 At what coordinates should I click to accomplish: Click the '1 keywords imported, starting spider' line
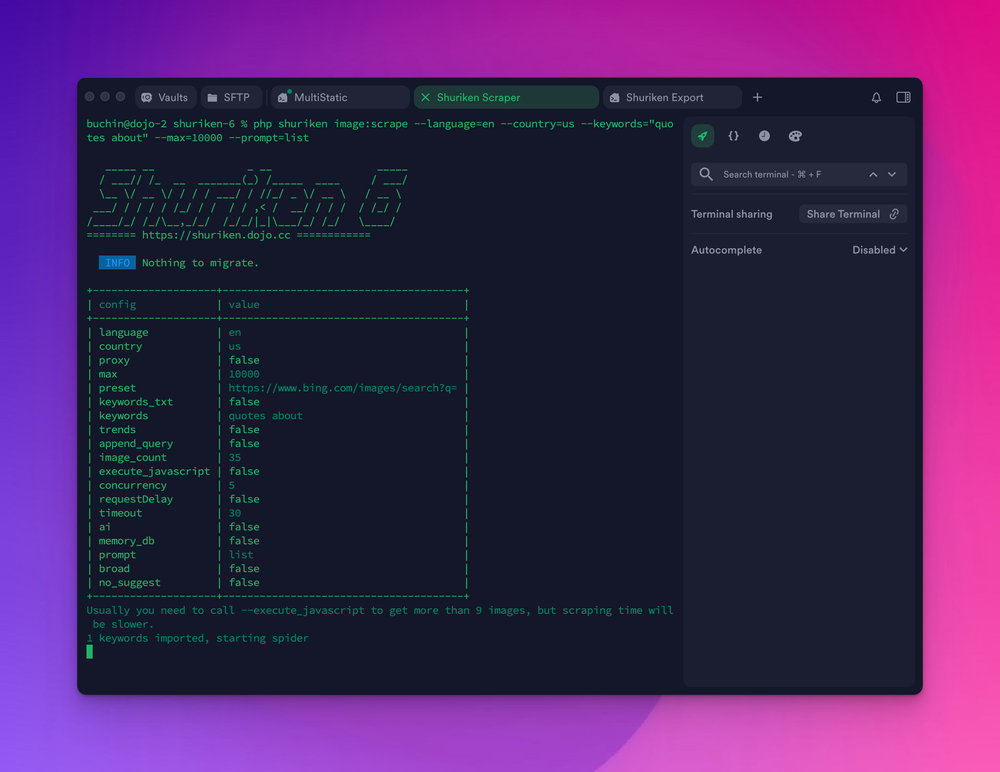coord(198,638)
